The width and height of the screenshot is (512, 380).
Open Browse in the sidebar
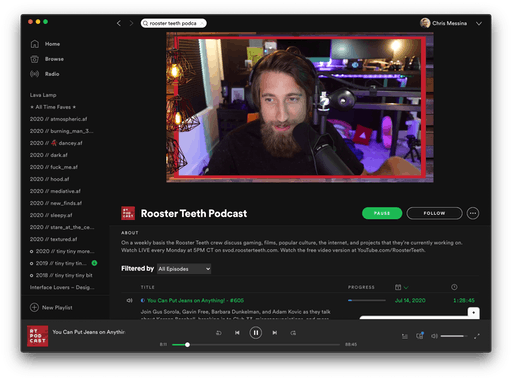click(54, 59)
